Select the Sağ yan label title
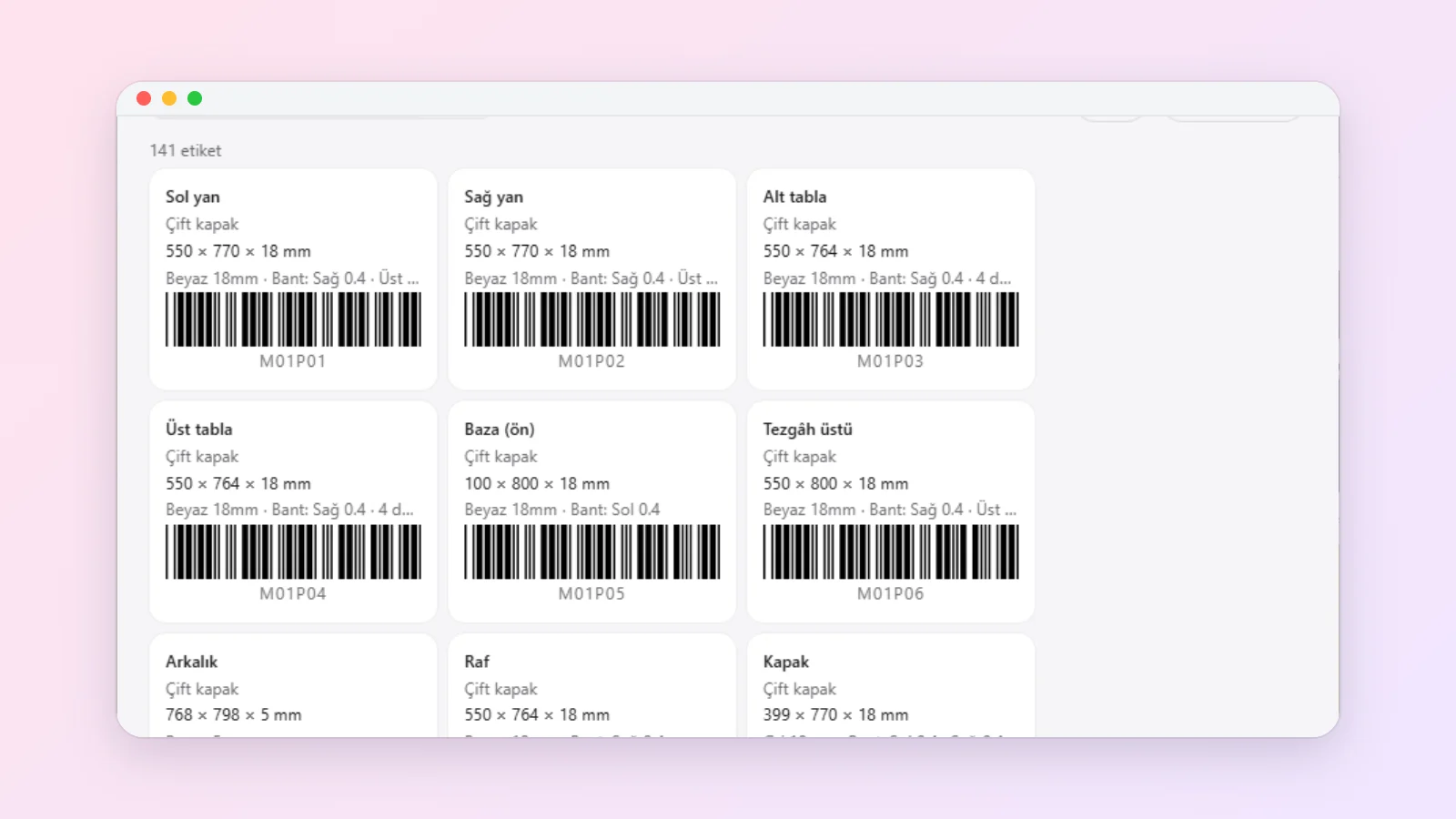The width and height of the screenshot is (1456, 819). point(493,197)
